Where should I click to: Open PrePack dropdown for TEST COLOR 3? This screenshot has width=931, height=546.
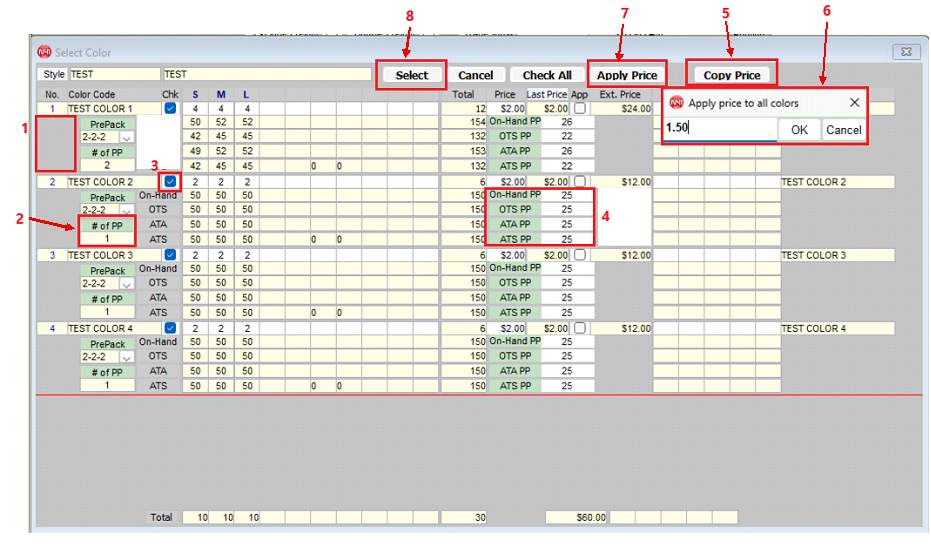point(126,284)
